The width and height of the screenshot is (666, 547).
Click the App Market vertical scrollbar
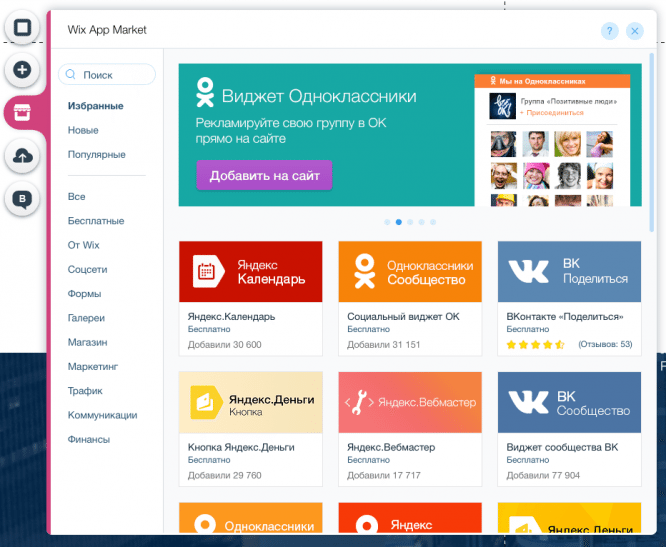(x=652, y=142)
